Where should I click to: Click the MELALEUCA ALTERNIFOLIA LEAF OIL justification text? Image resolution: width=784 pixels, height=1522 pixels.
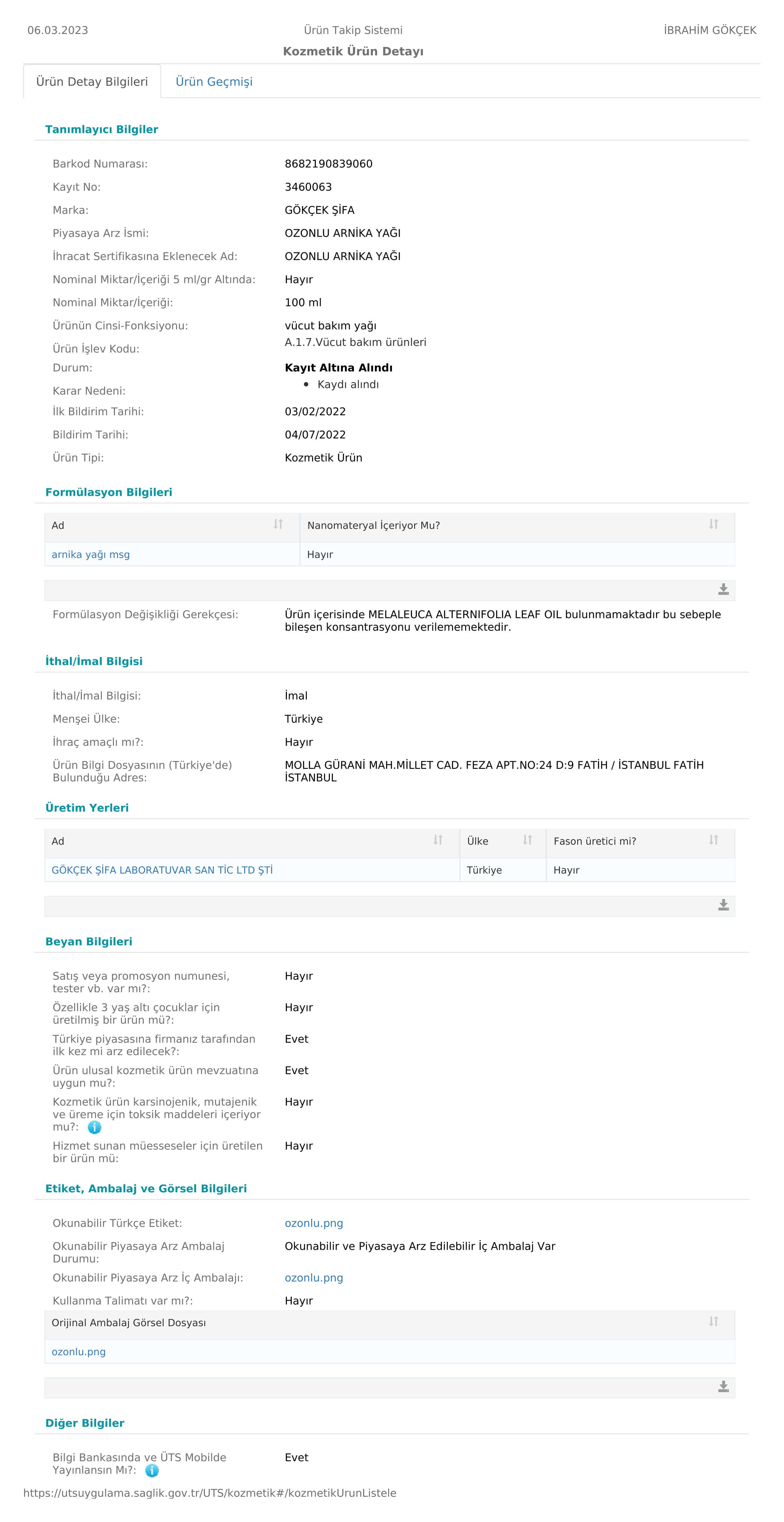(x=502, y=620)
